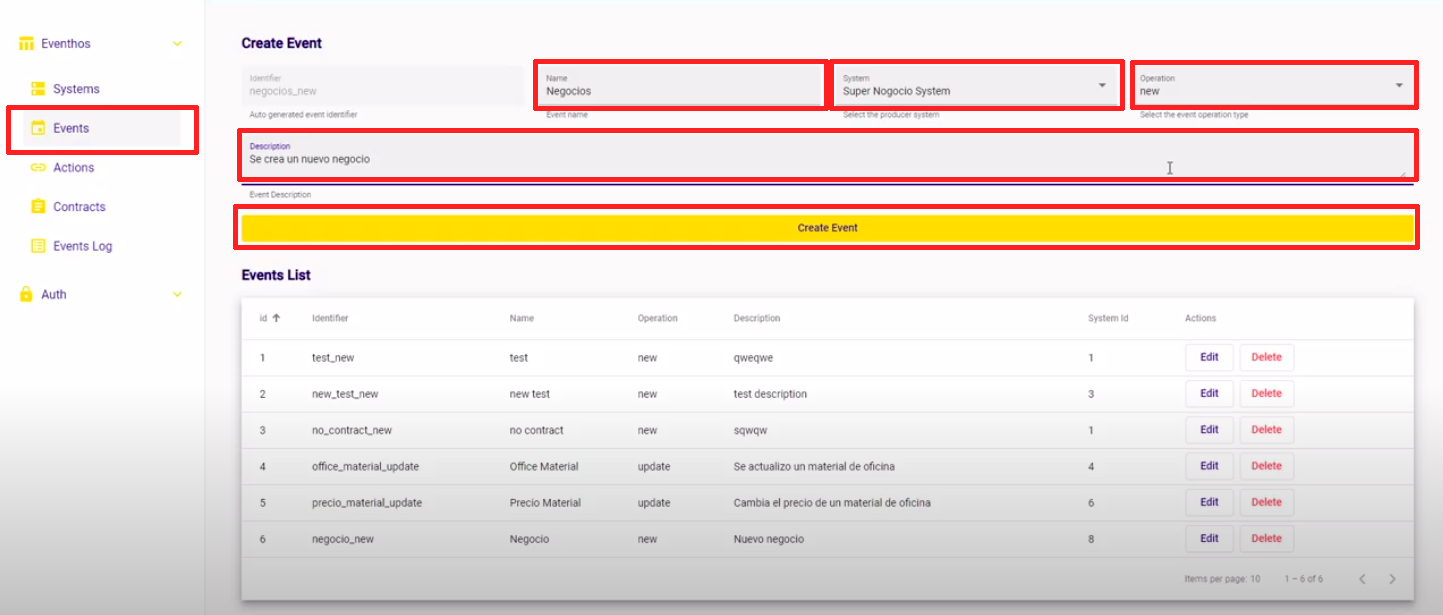Click the 'sqwqw' description cell
The image size is (1443, 615).
750,430
